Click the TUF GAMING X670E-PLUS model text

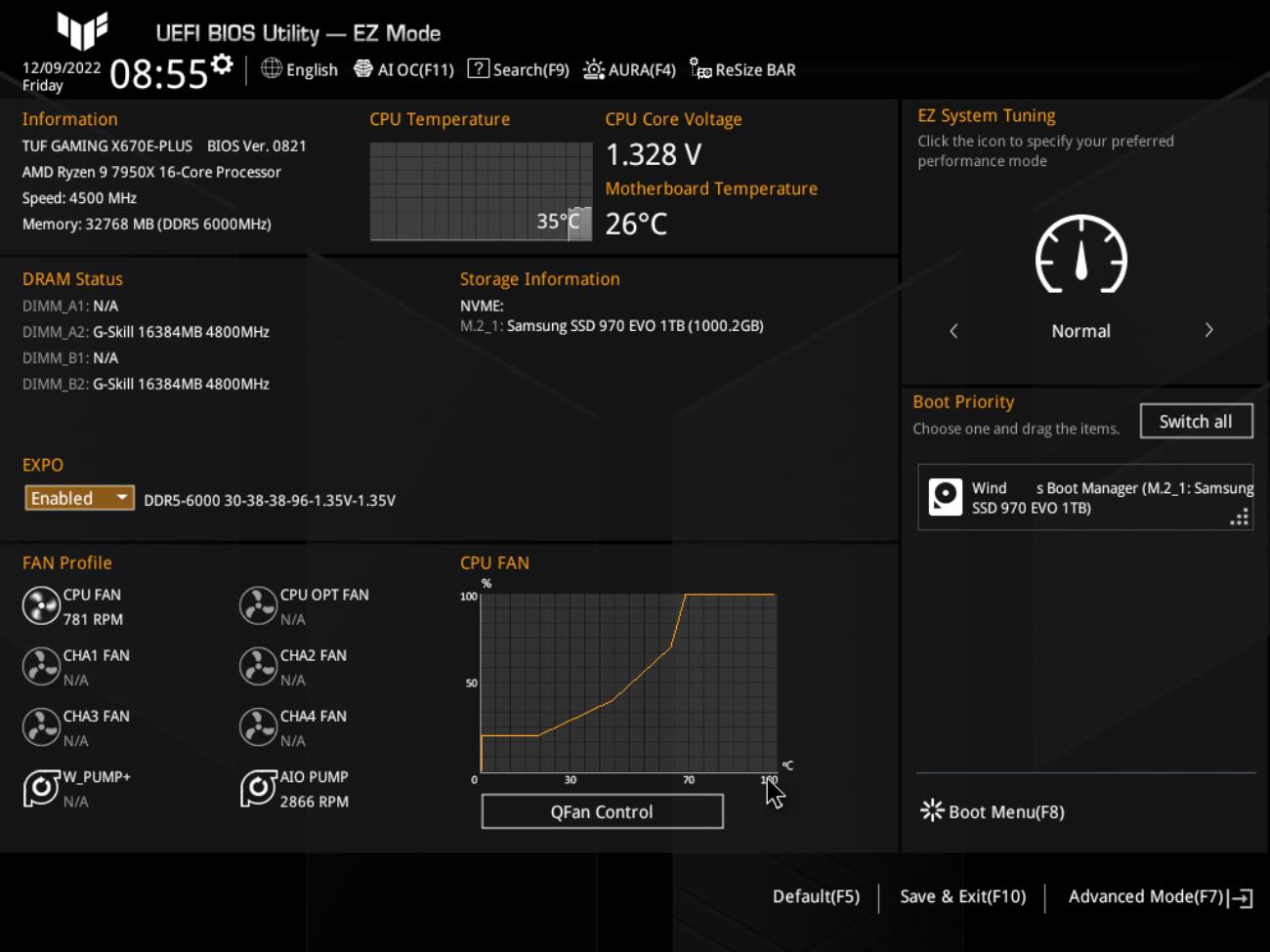[x=107, y=145]
